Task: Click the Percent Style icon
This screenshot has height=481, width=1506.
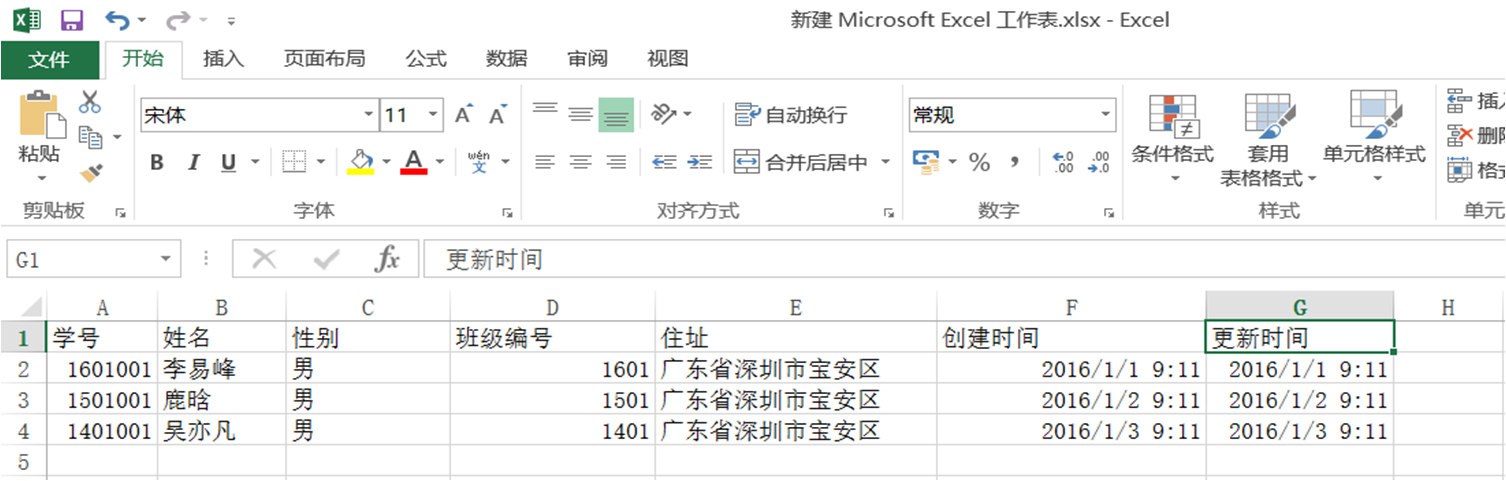Action: pyautogui.click(x=979, y=162)
